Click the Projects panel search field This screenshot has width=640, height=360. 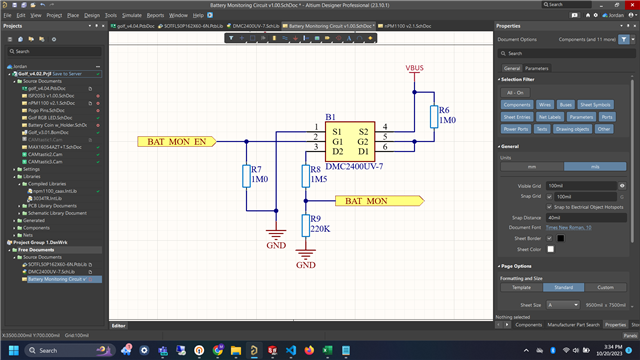[54, 51]
